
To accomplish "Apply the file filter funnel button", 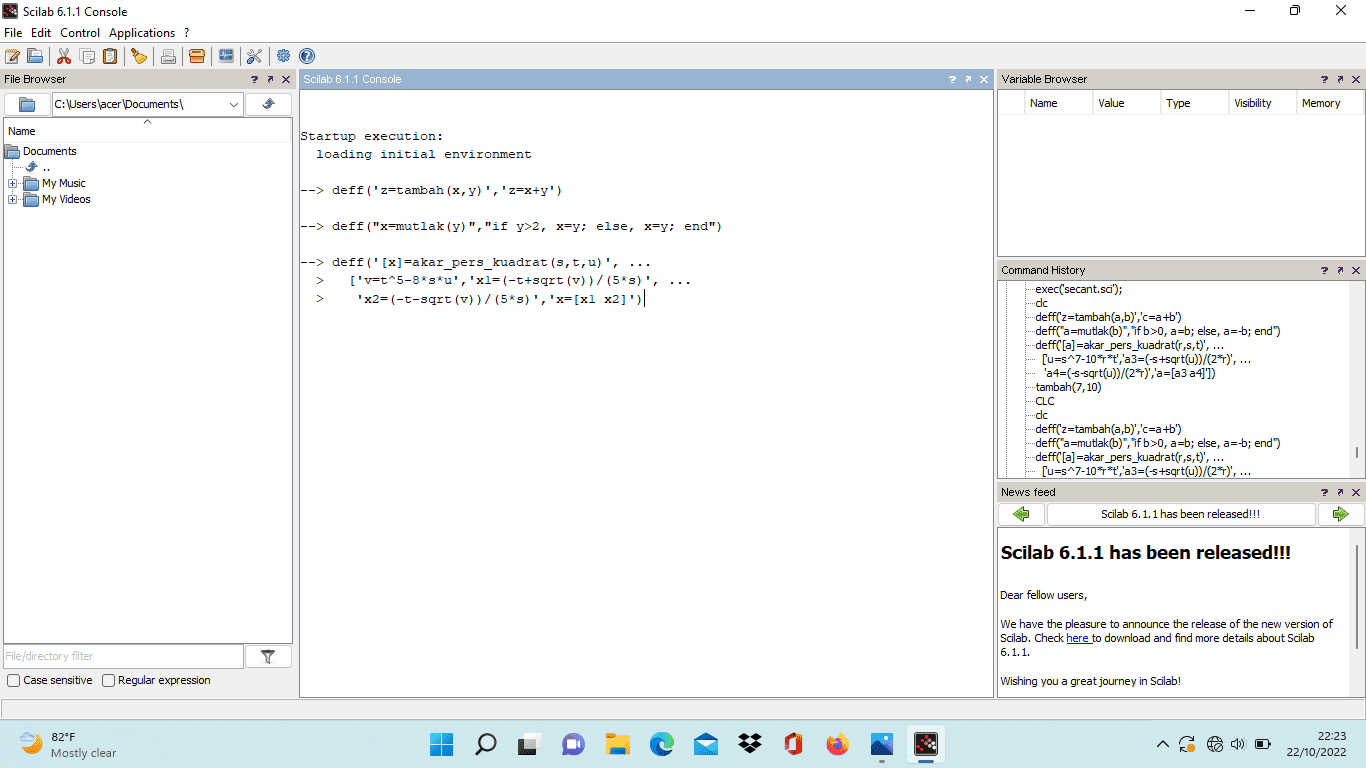I will point(268,656).
